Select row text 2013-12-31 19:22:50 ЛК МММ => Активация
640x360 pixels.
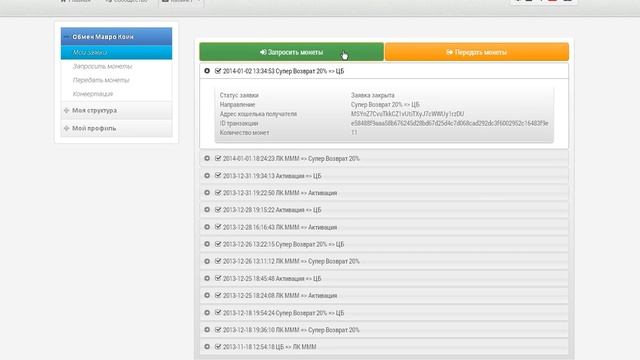[280, 193]
